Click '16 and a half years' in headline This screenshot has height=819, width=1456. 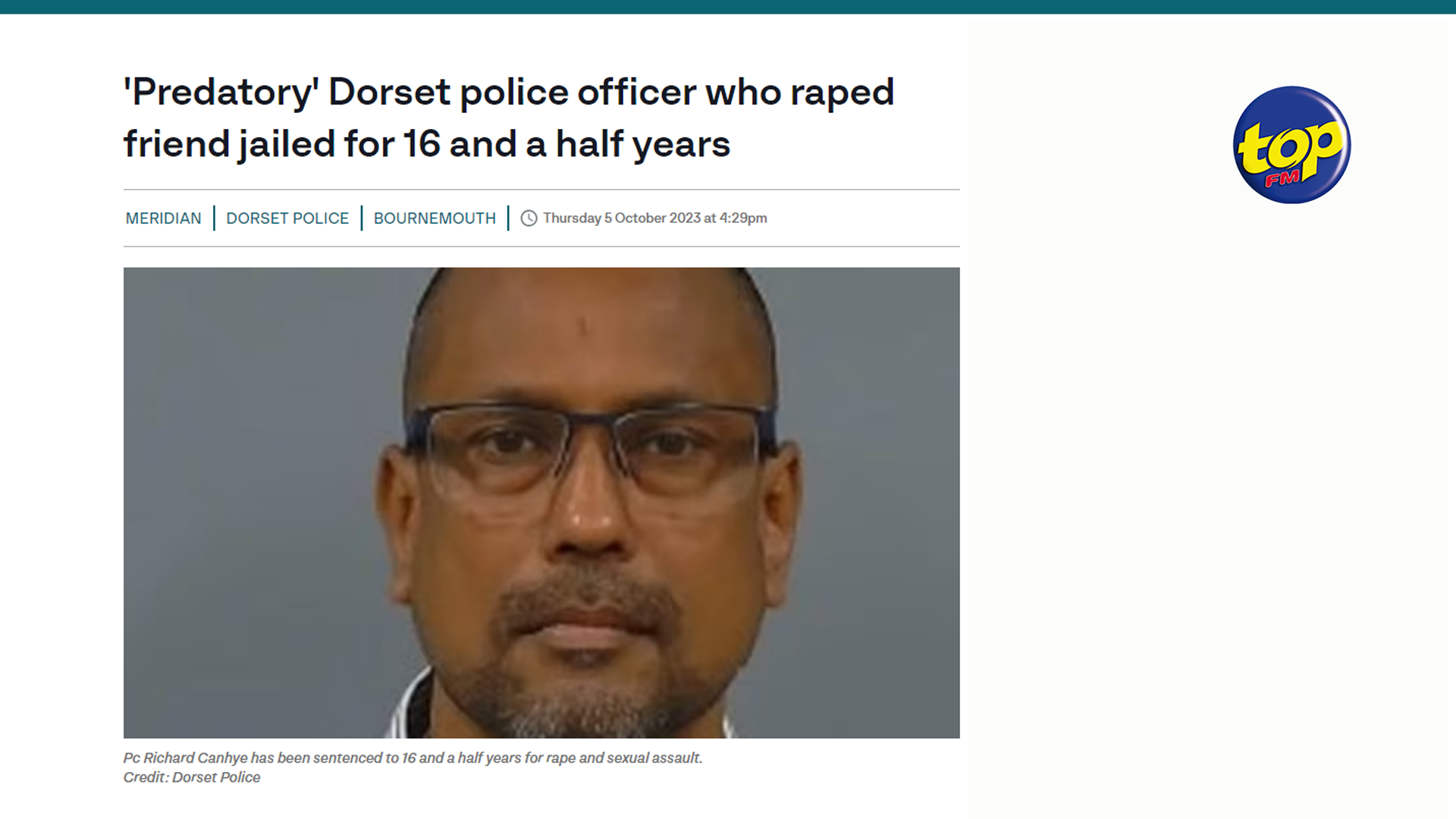point(566,144)
